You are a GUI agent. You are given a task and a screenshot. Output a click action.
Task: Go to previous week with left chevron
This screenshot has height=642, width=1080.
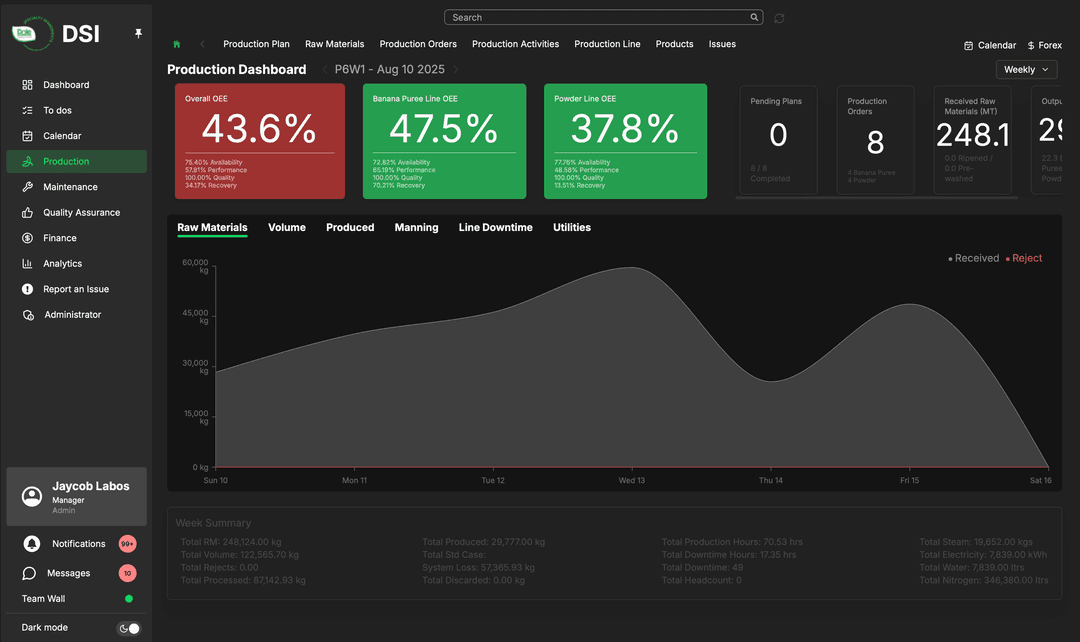tap(325, 70)
